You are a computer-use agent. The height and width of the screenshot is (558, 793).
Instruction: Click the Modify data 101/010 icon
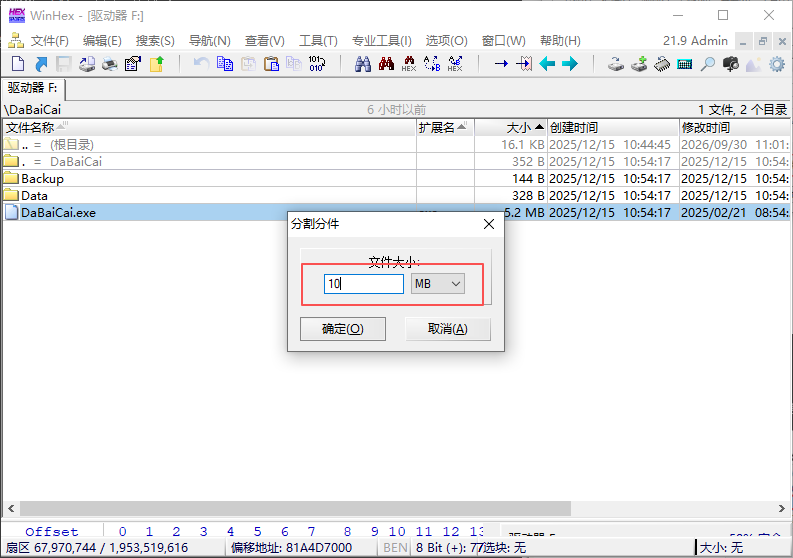(317, 64)
